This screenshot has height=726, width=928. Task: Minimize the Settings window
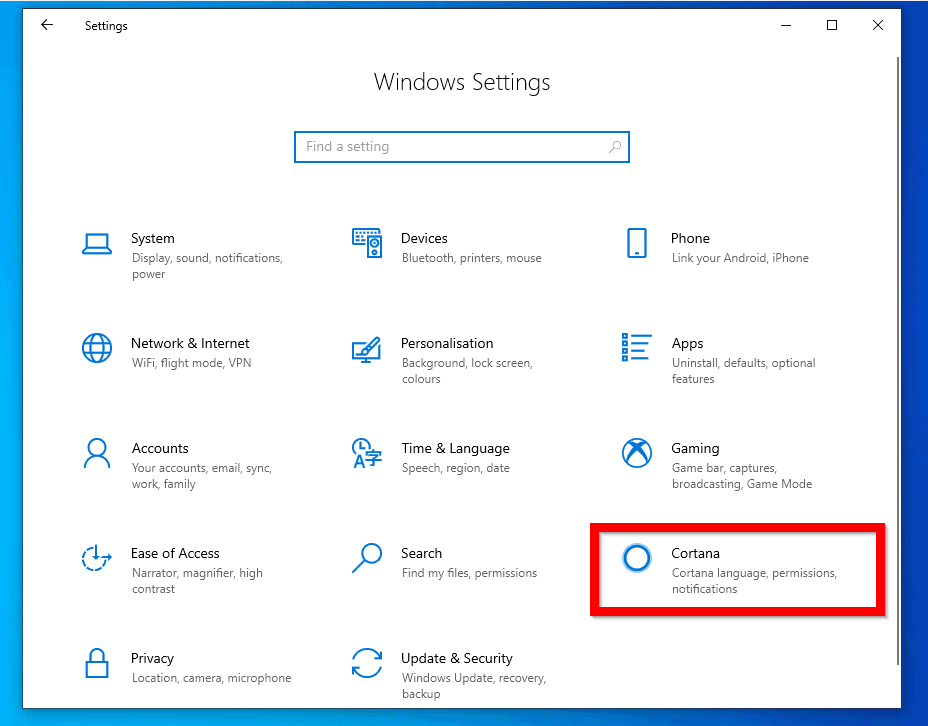(786, 25)
